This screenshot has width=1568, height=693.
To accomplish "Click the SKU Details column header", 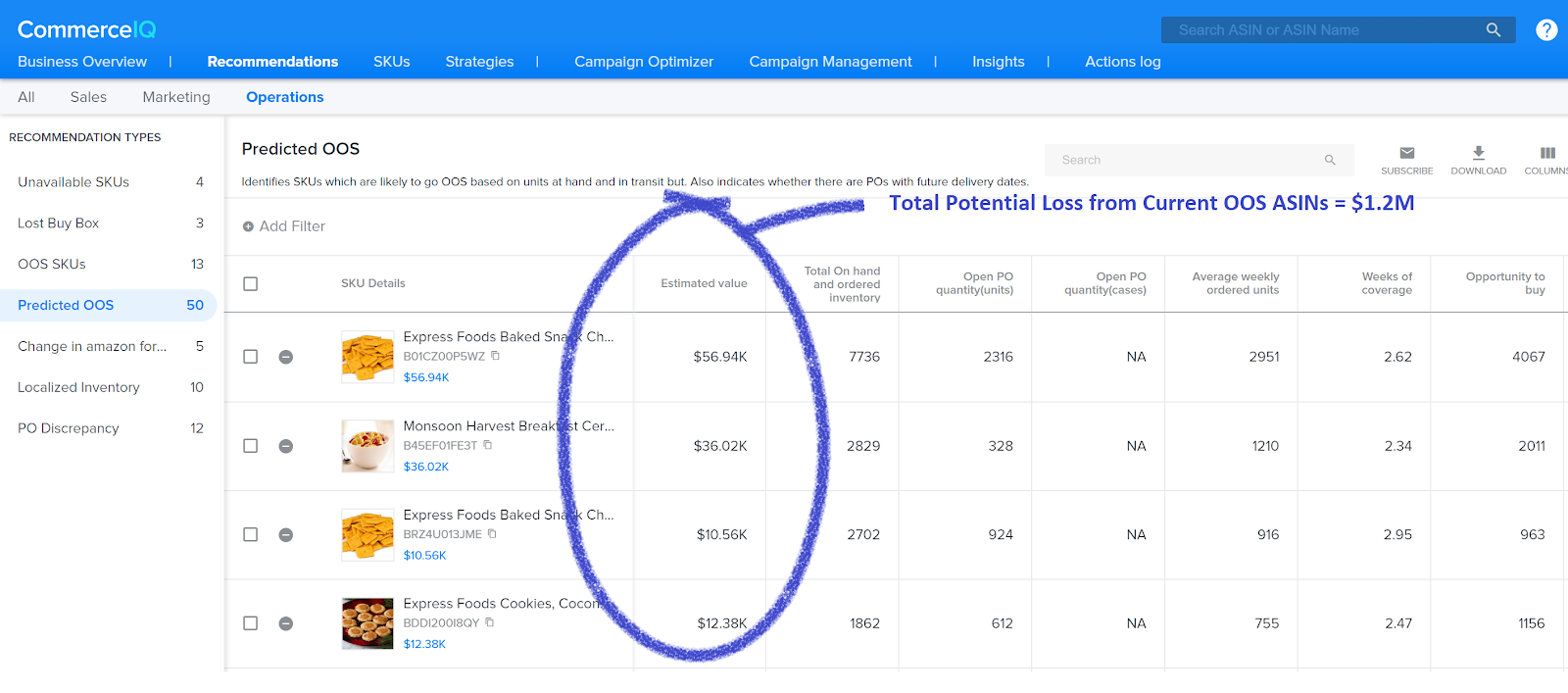I will pos(373,284).
